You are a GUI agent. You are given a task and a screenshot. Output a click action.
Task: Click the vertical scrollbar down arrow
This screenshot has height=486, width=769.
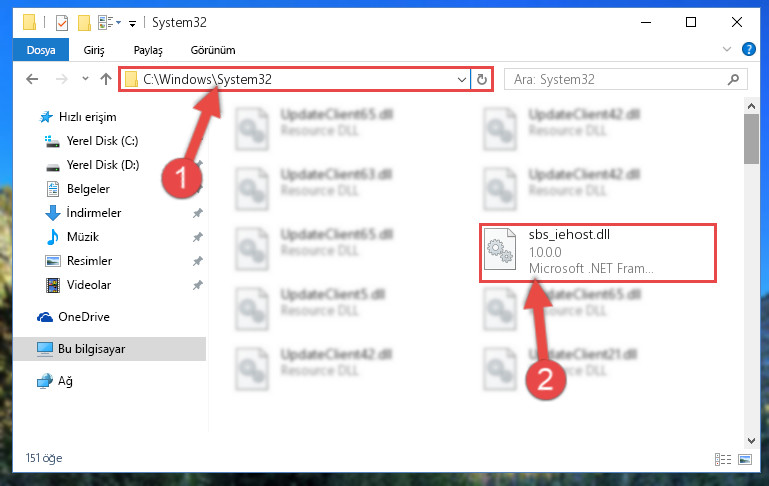pyautogui.click(x=751, y=440)
